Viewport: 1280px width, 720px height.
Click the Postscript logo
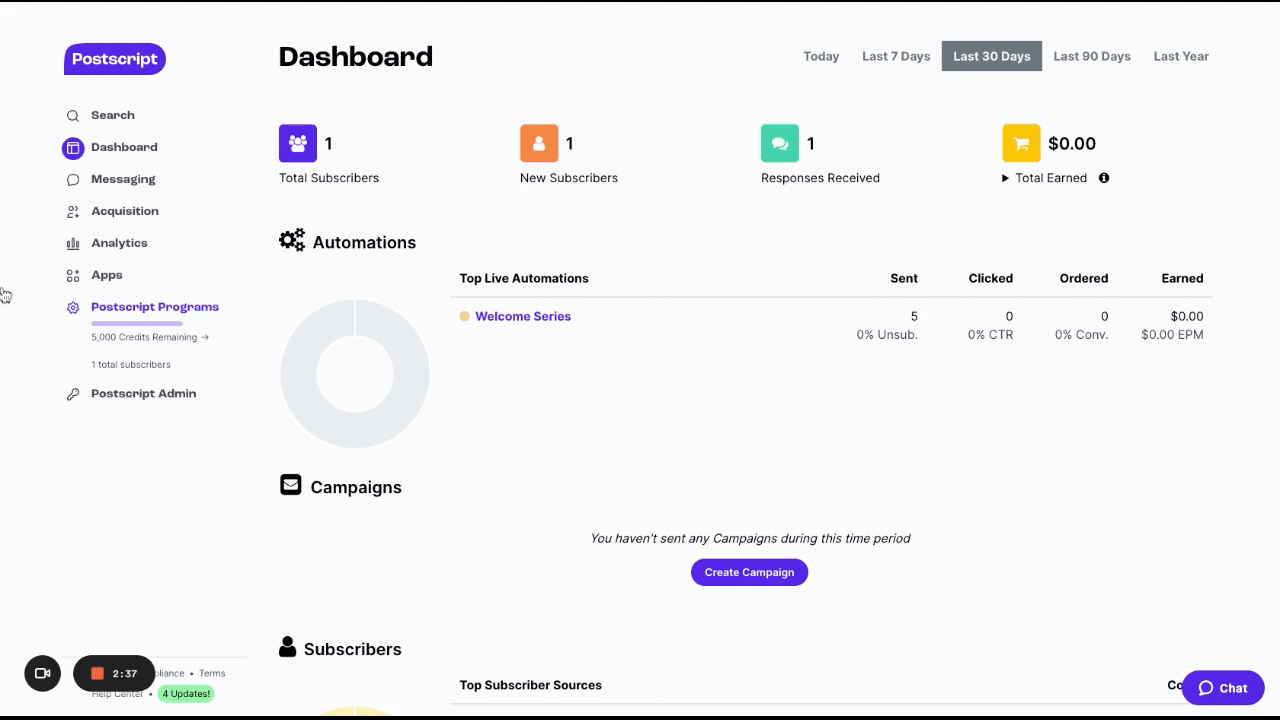click(x=115, y=59)
